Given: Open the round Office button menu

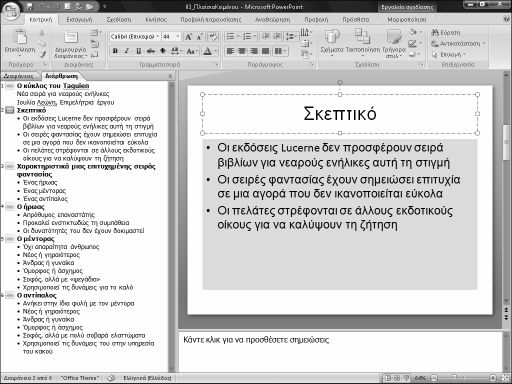Looking at the screenshot, I should 11,11.
